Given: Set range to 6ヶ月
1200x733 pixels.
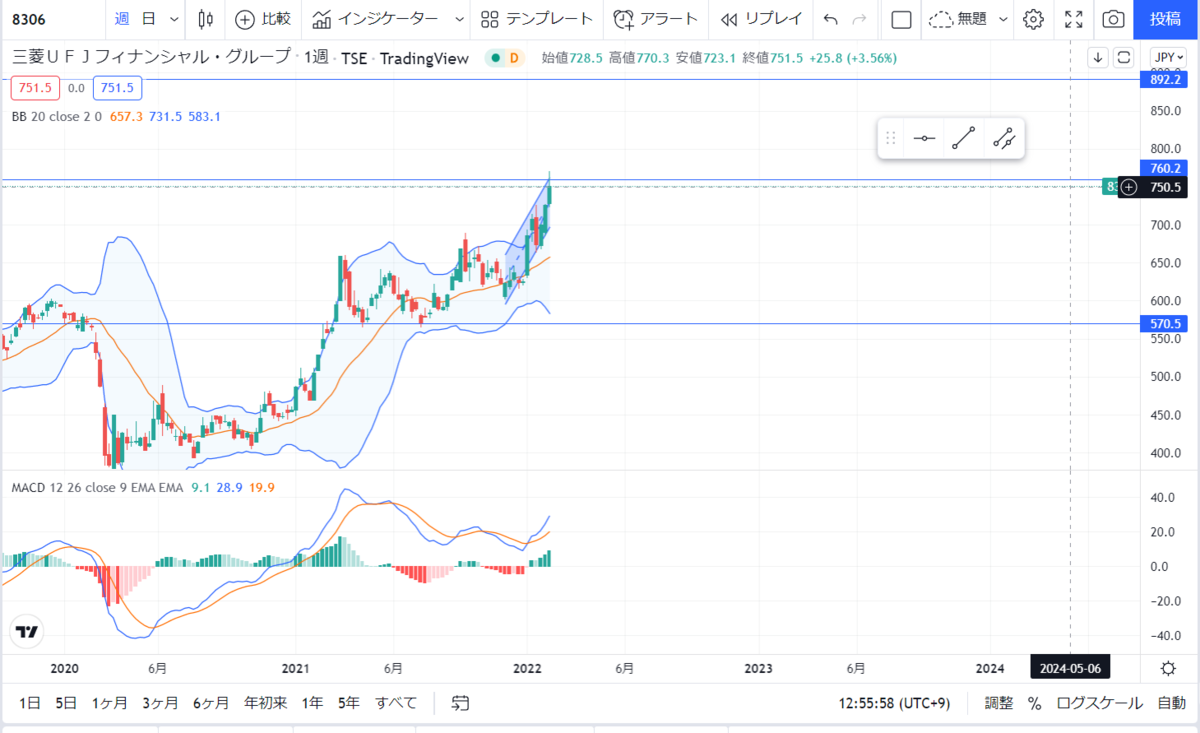Looking at the screenshot, I should tap(211, 703).
